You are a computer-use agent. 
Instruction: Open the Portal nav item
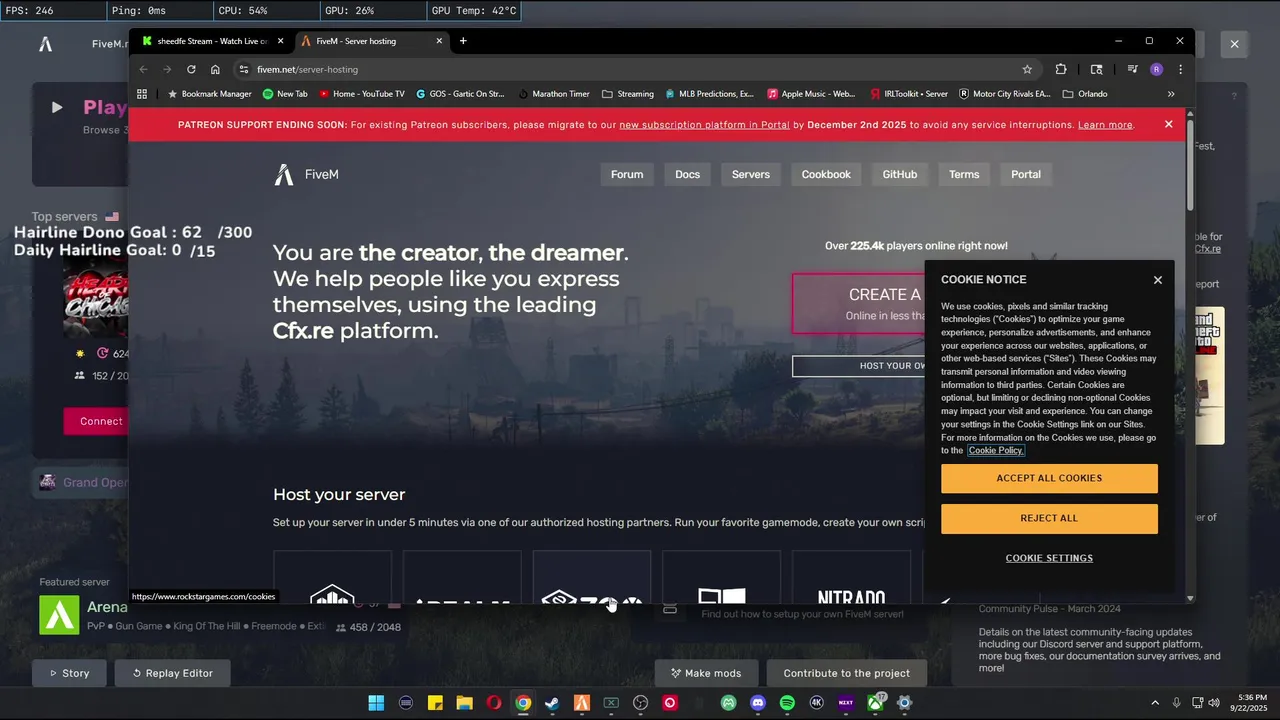1026,174
